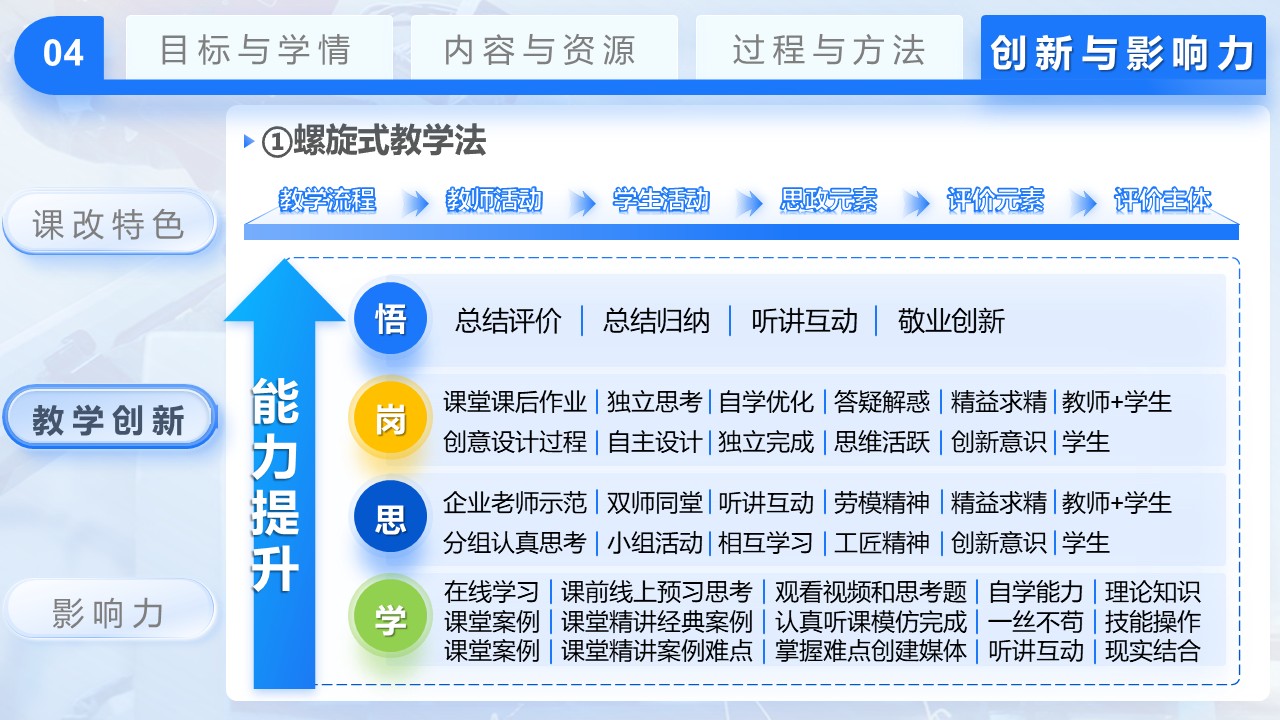Select the 创意设计过程 entry
This screenshot has height=720, width=1280.
coord(515,442)
